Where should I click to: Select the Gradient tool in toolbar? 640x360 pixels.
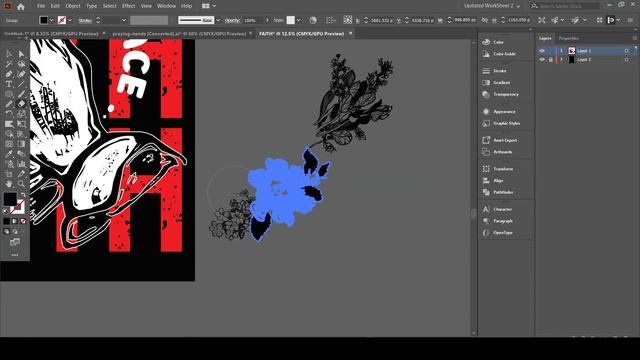[x=21, y=144]
